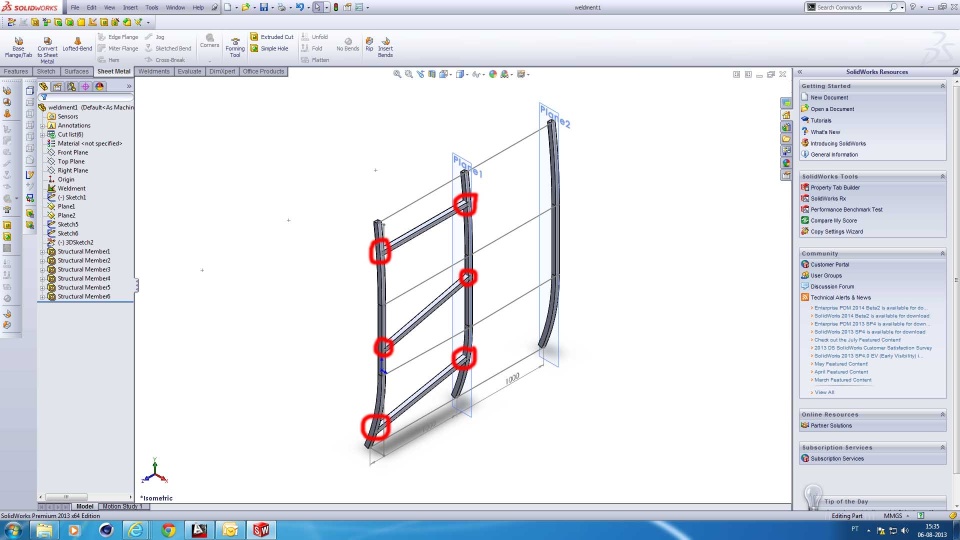This screenshot has height=540, width=960.
Task: Open Appearances tab in task pane
Action: pos(786,163)
